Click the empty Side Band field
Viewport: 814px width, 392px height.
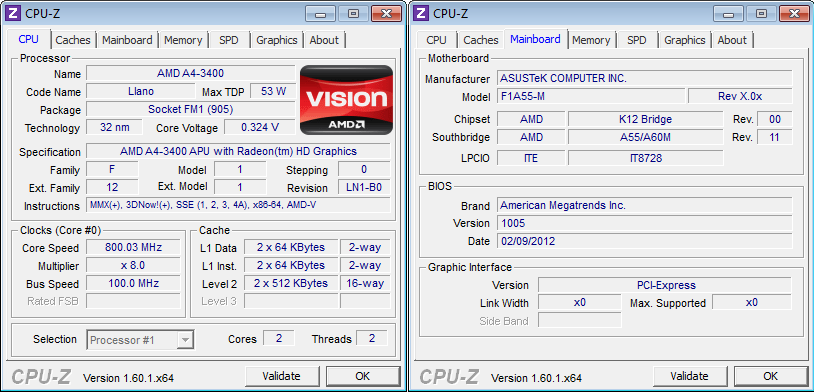(579, 320)
